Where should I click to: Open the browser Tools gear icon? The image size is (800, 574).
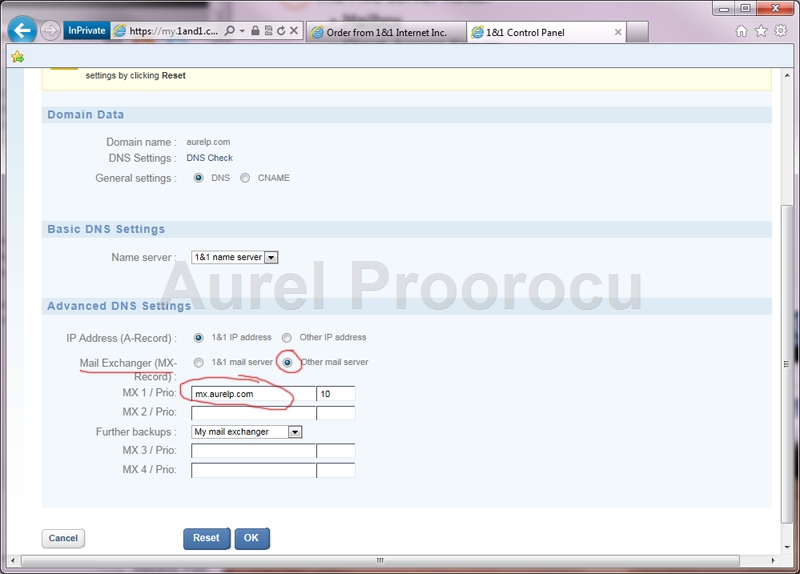[x=781, y=31]
